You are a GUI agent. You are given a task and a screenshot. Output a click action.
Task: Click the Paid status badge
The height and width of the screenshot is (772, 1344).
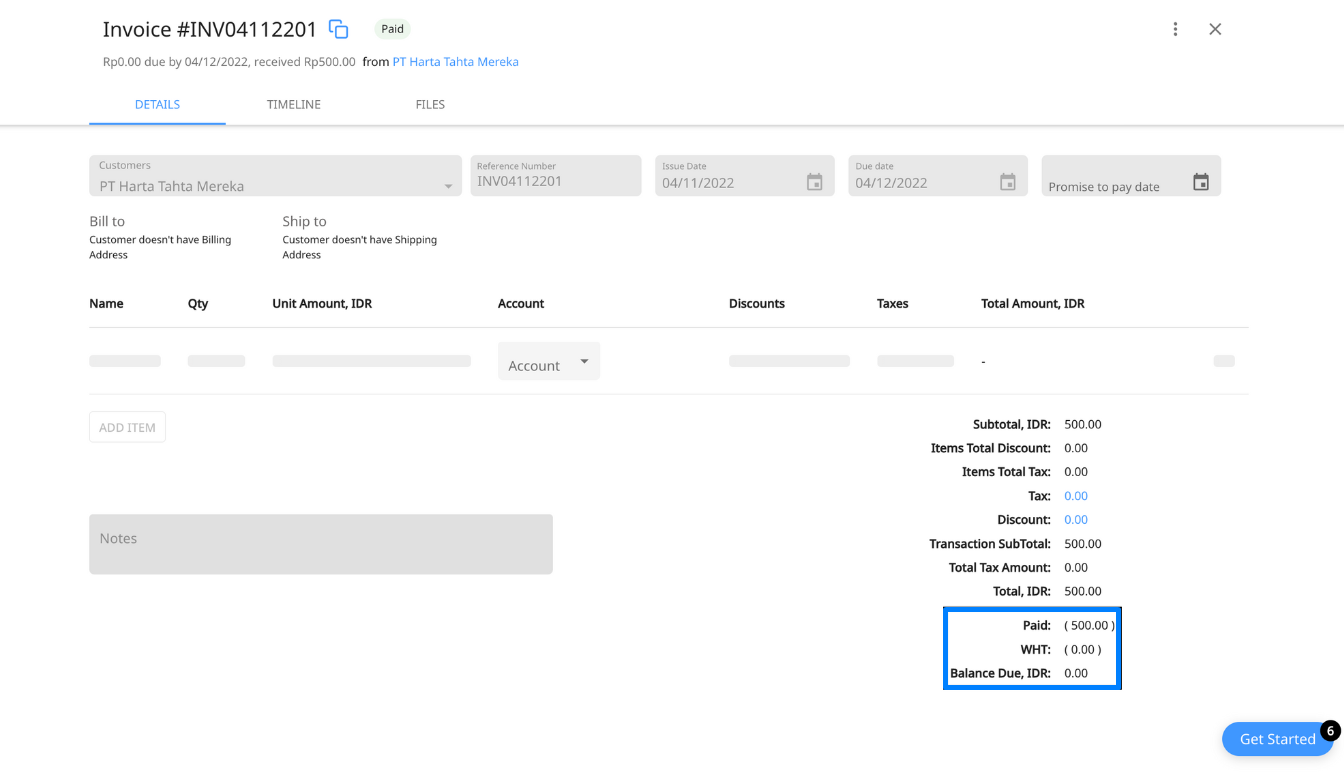(x=392, y=29)
